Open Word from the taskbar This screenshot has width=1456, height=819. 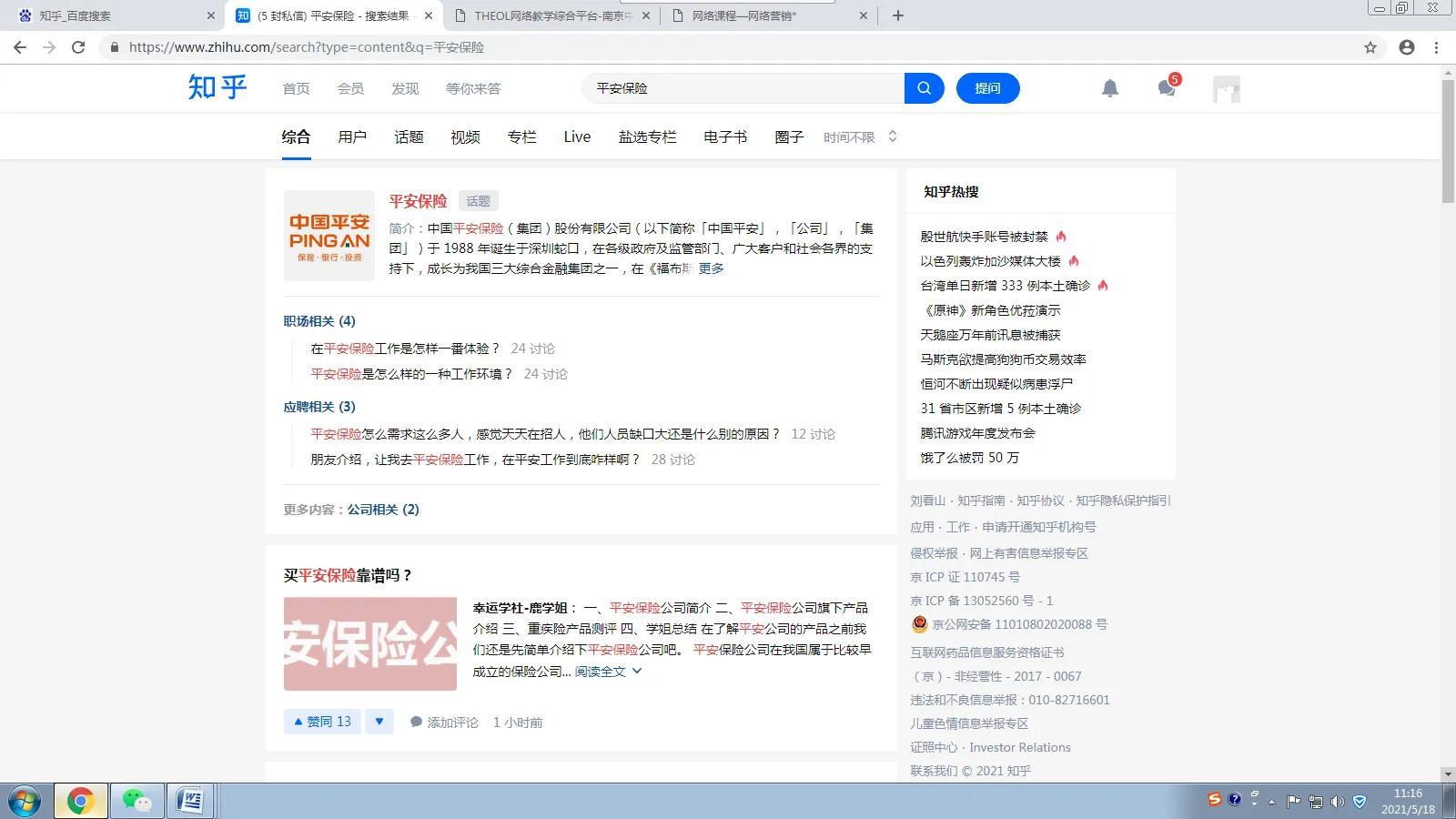[x=190, y=801]
